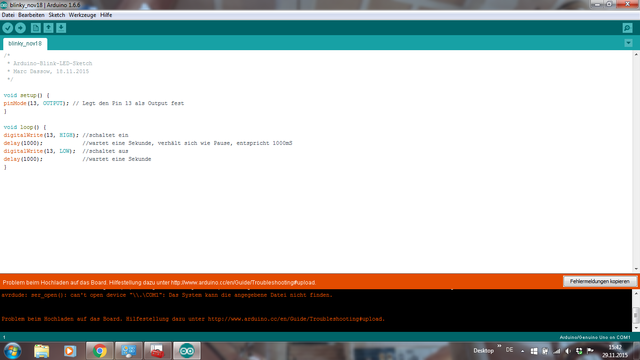Launch Chrome from the taskbar
This screenshot has width=640, height=360.
coord(100,351)
